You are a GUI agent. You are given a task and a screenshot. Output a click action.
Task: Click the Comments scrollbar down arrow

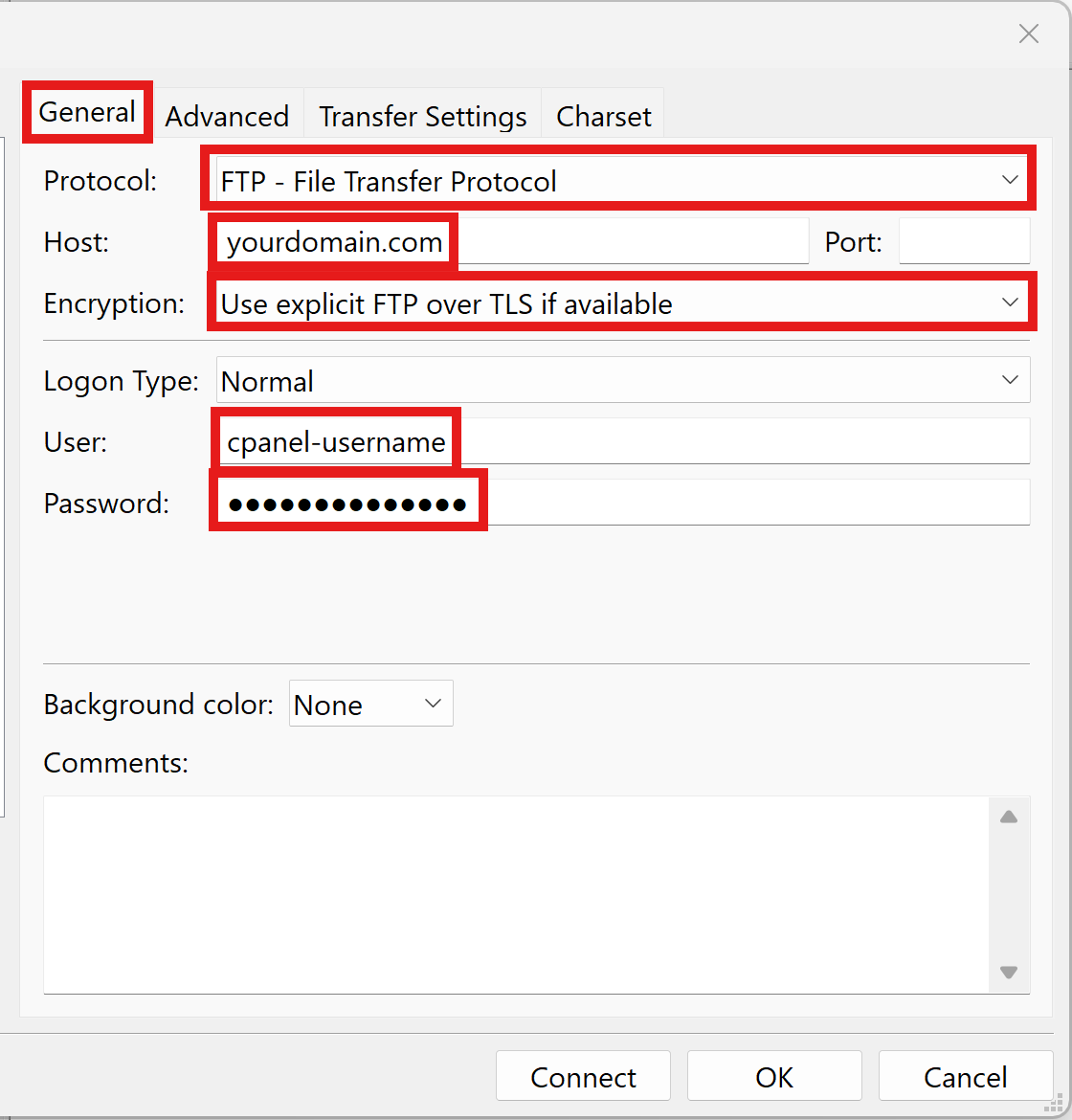click(1009, 972)
